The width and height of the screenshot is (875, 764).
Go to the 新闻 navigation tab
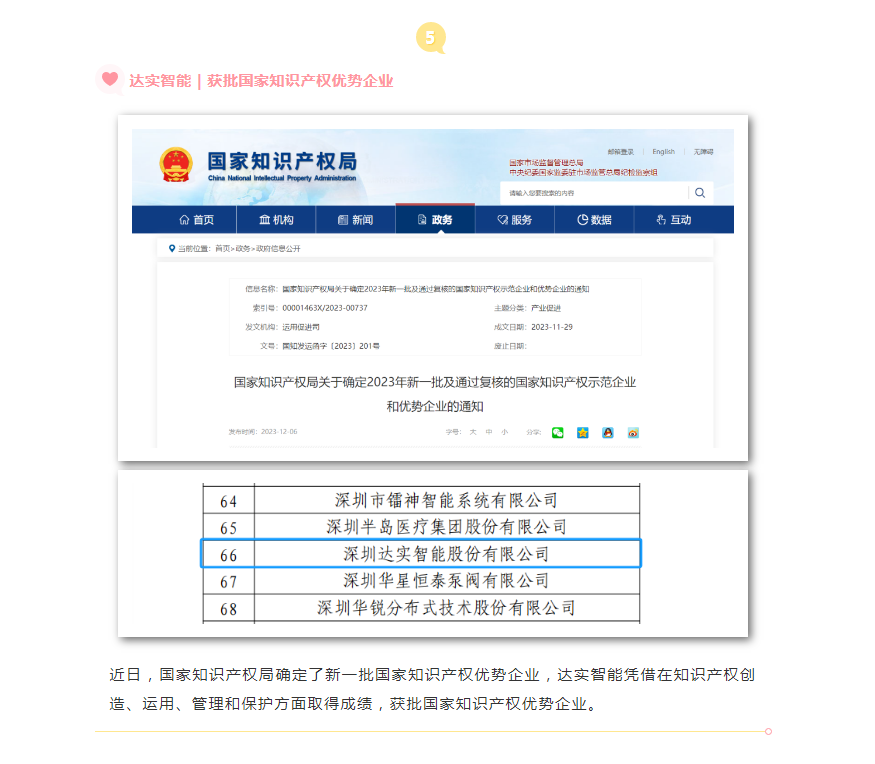click(x=355, y=220)
